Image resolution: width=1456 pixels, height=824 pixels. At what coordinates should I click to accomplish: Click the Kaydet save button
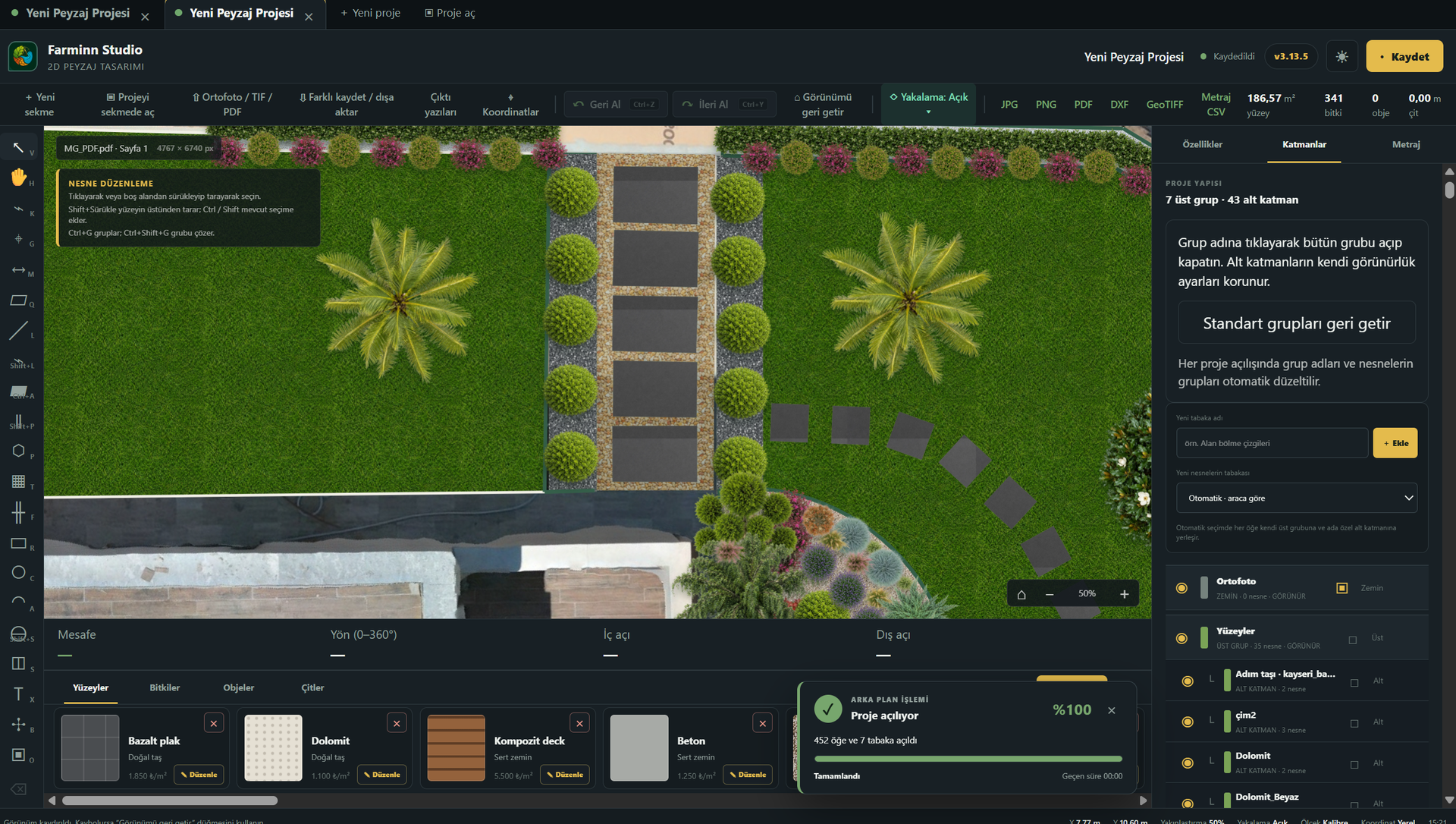click(x=1404, y=57)
